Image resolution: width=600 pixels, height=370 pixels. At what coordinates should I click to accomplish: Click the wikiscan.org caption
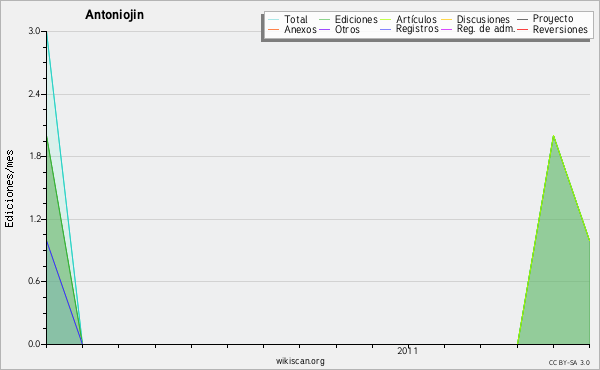click(x=300, y=361)
